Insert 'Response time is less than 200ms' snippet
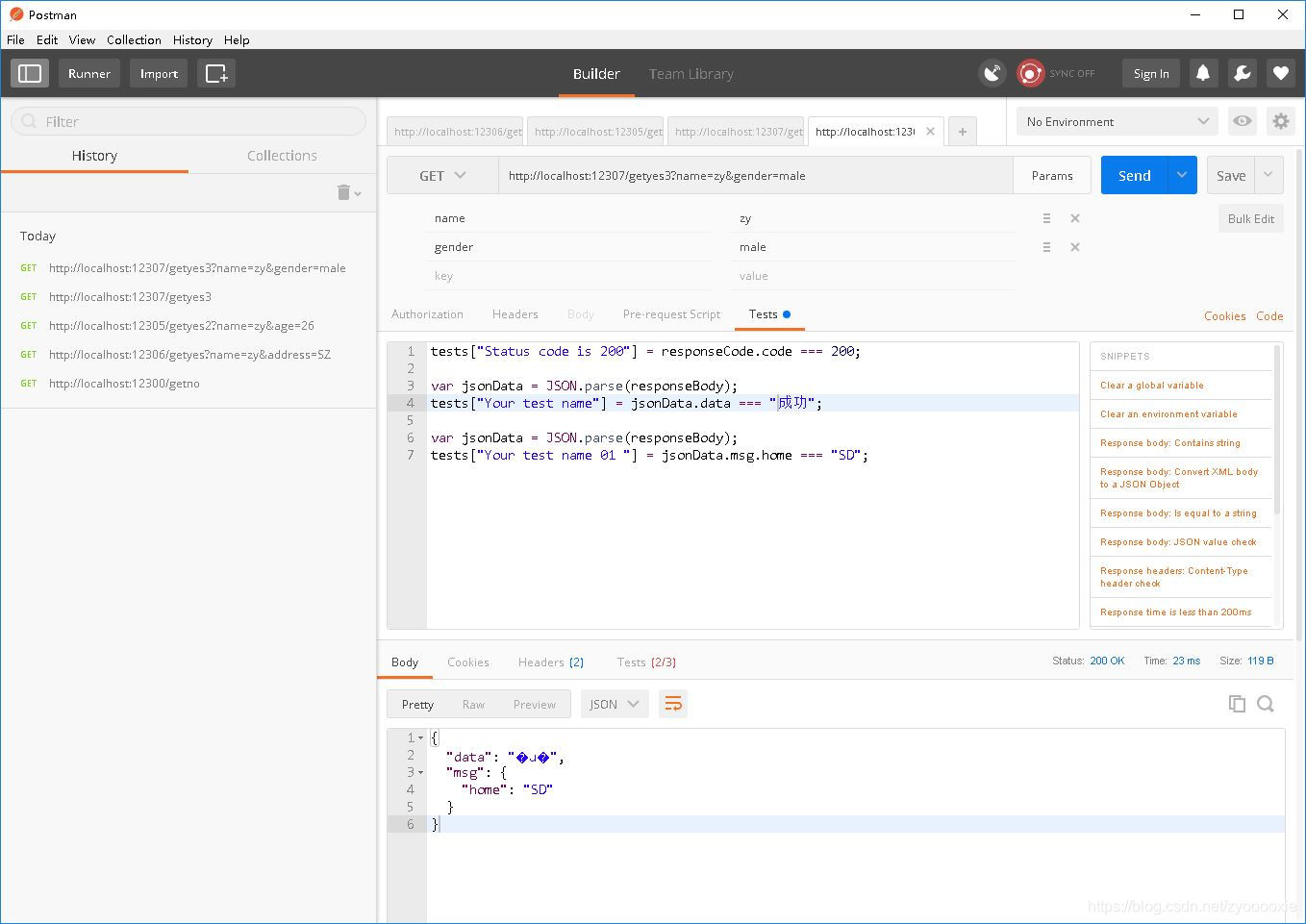 click(1176, 612)
